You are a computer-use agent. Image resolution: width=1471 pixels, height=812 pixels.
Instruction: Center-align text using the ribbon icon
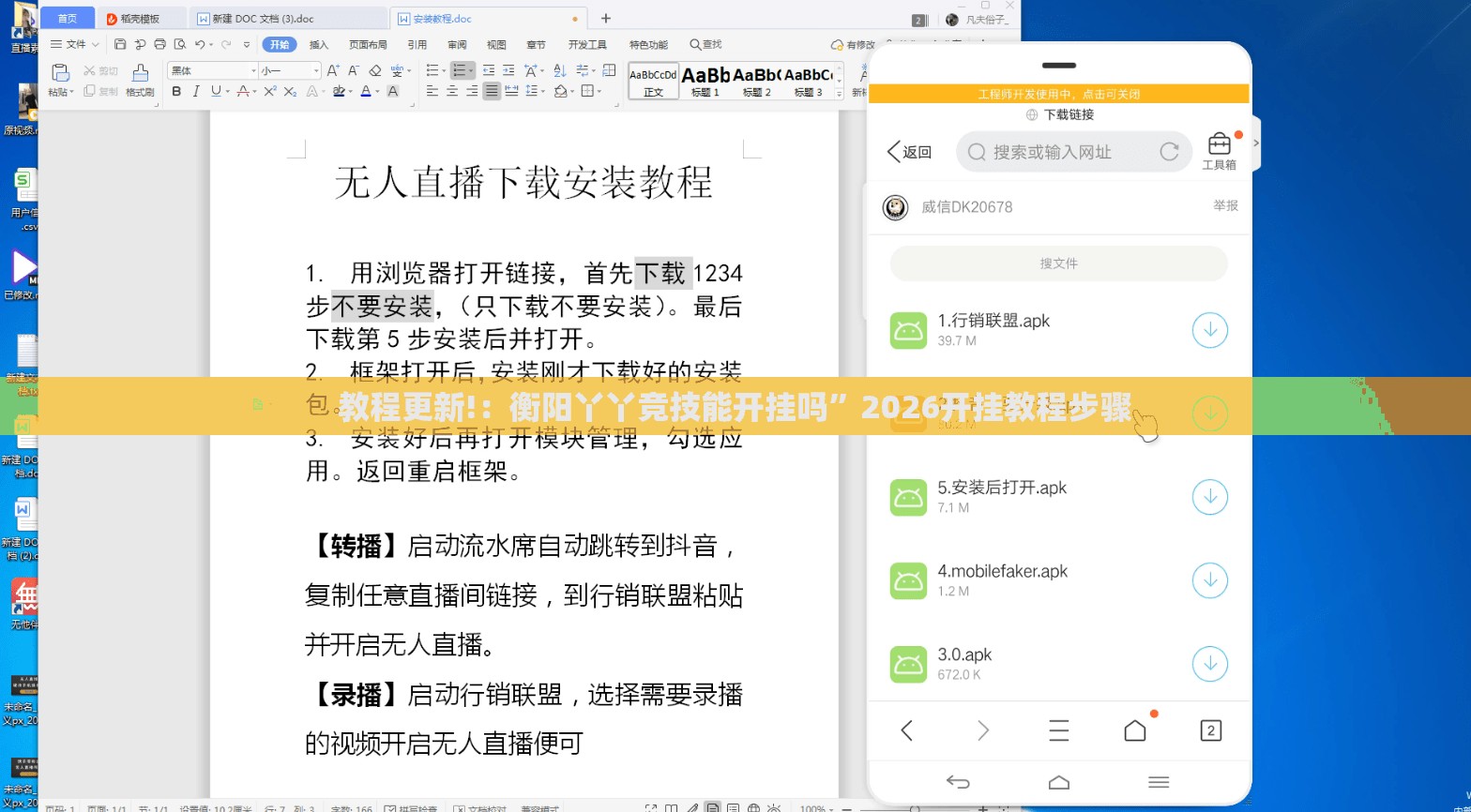coord(452,91)
